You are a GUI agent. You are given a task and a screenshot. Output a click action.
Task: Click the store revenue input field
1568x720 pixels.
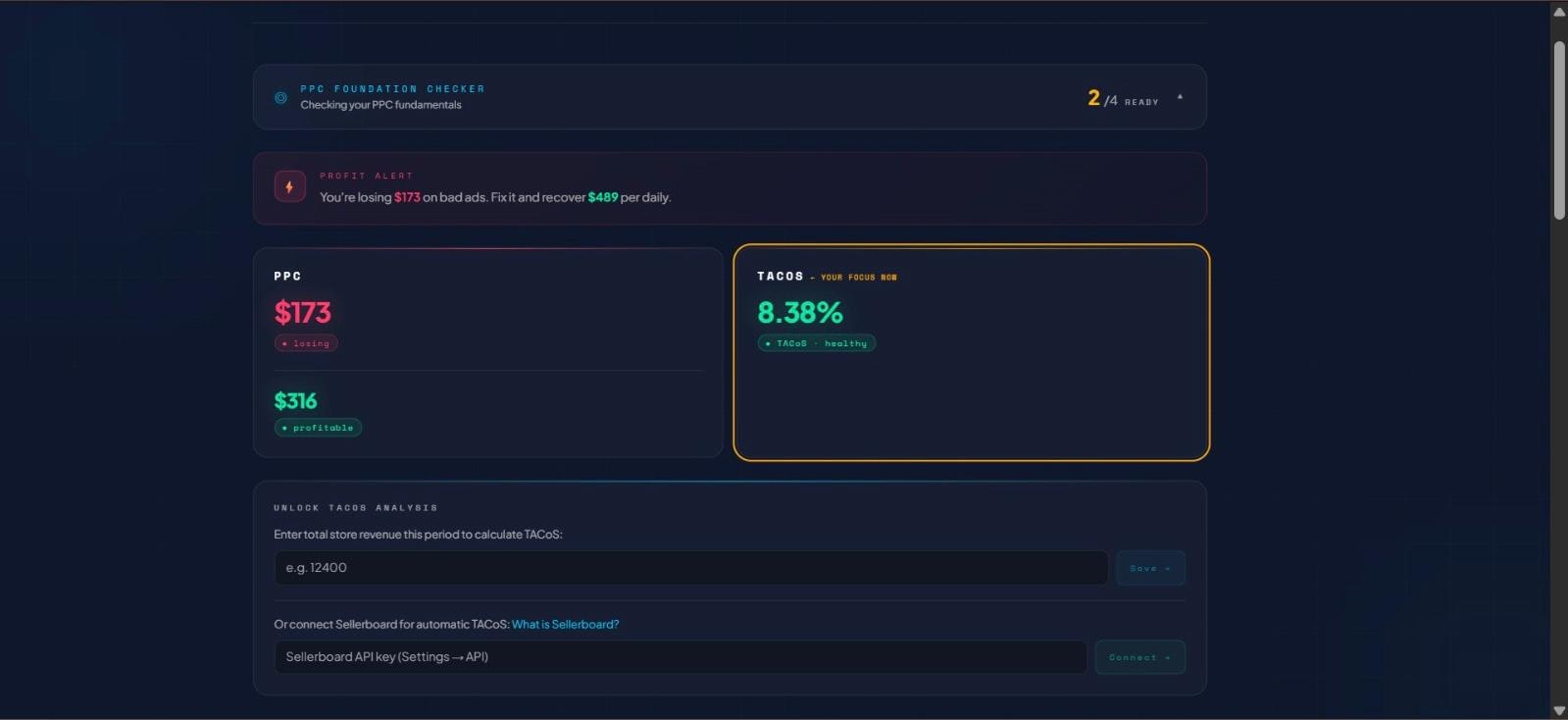point(691,568)
